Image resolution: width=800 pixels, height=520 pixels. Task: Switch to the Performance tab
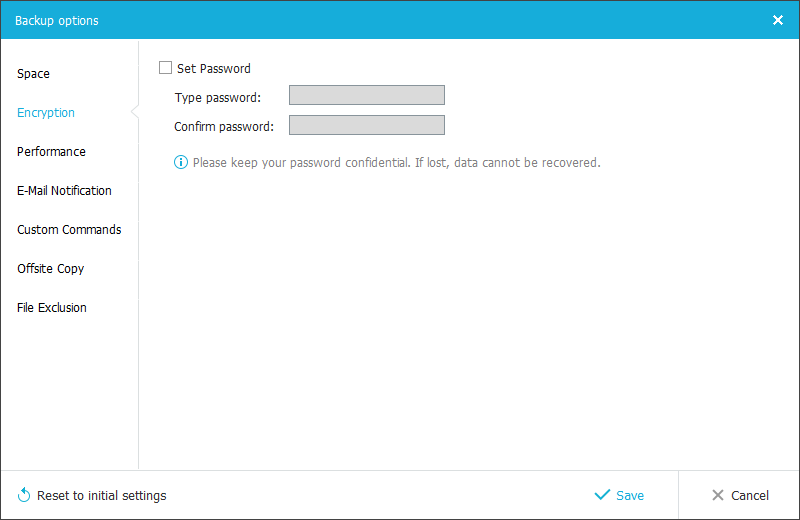coord(51,152)
